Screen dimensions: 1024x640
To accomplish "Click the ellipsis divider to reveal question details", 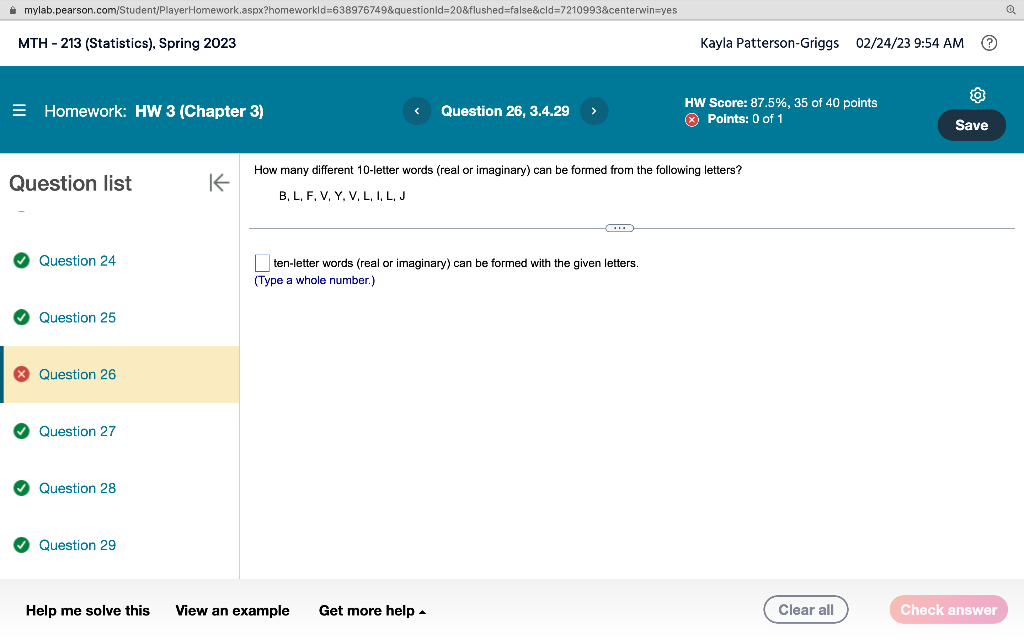I will [619, 228].
